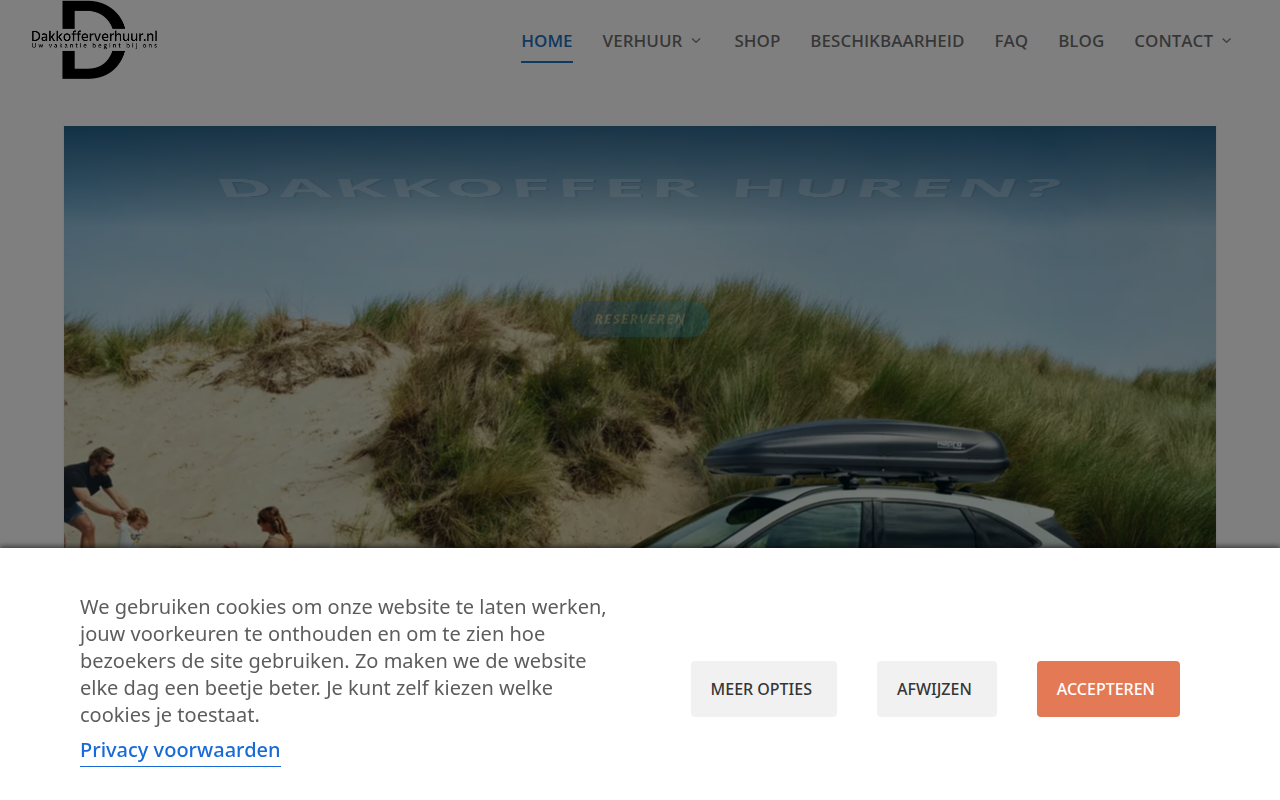Click the Dakkofferverhuur.nl logo
1280x800 pixels.
point(94,40)
